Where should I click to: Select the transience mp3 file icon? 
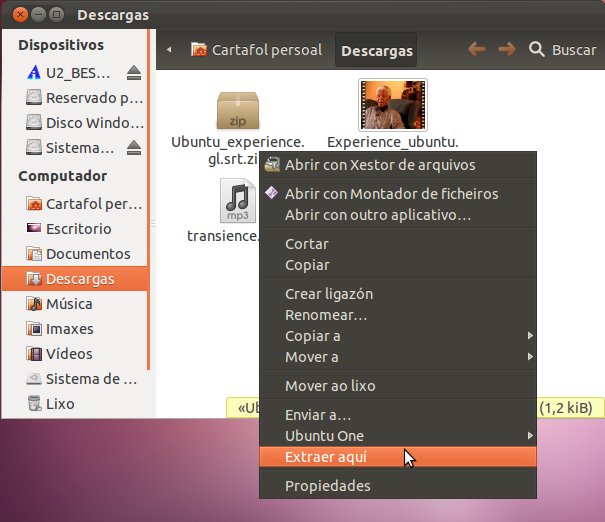[238, 201]
